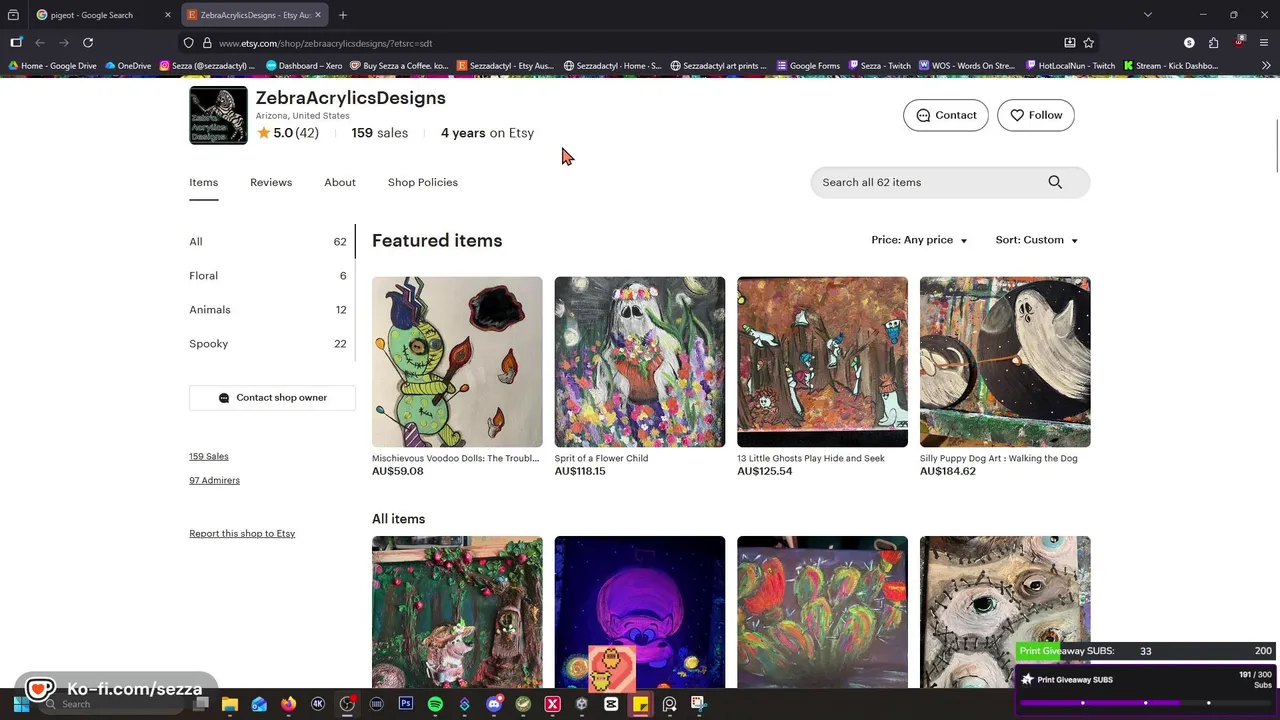Open the cactus painting thumbnail under All items
The image size is (1280, 720).
(822, 612)
